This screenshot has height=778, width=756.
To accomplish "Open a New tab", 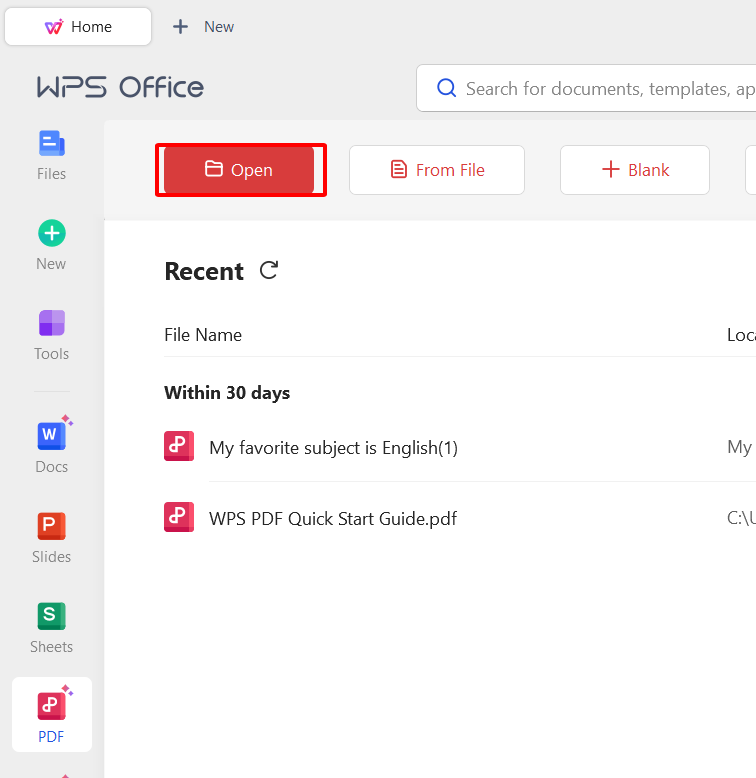I will coord(203,27).
